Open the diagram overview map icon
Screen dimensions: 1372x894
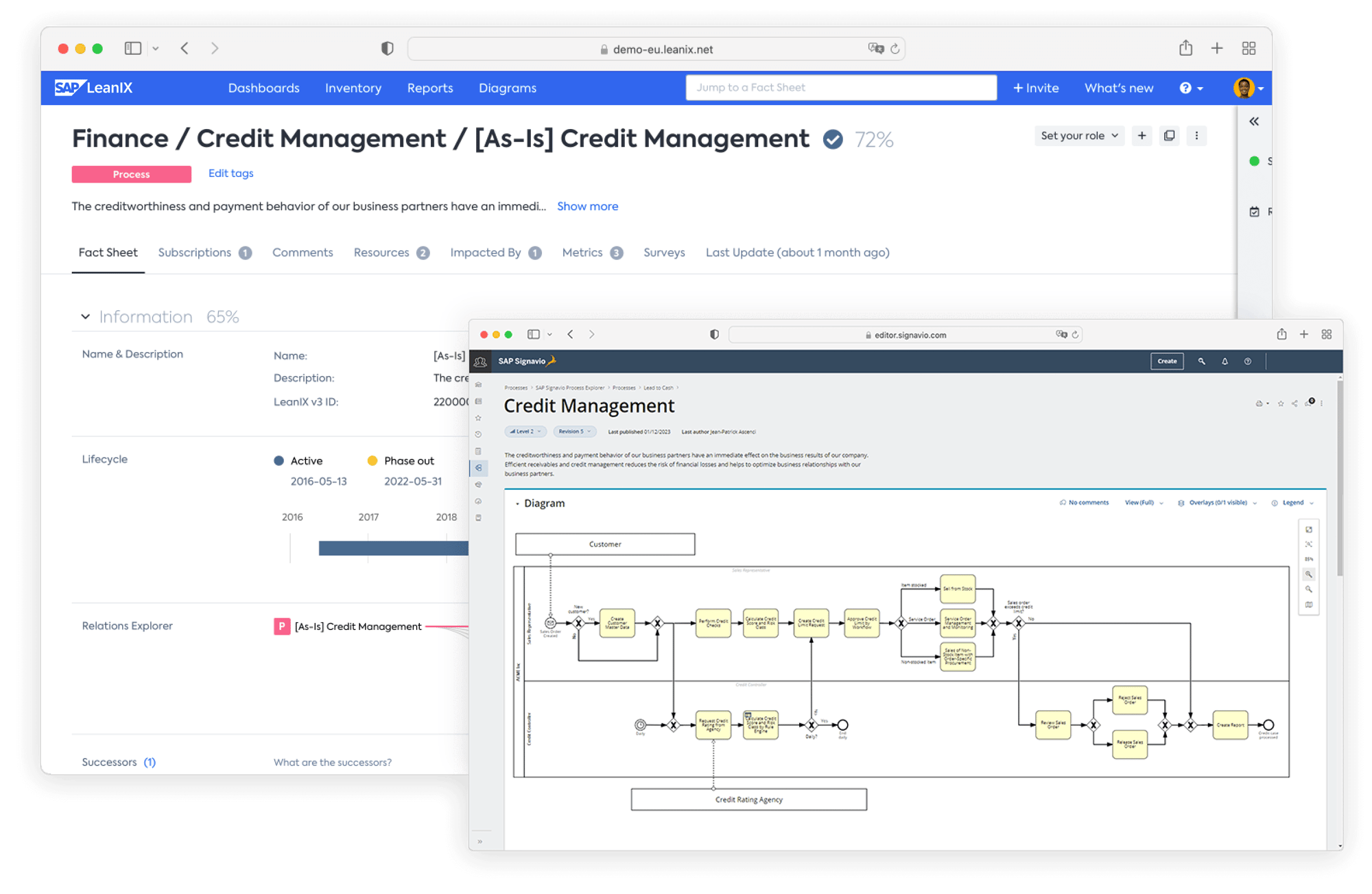[x=1309, y=604]
